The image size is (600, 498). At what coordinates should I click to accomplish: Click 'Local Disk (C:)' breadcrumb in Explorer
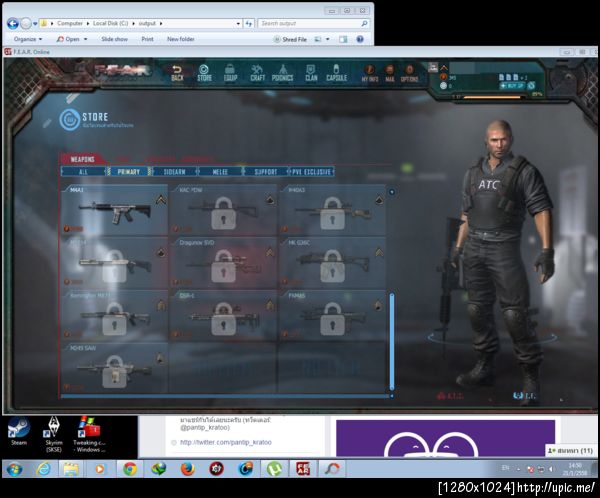[x=110, y=23]
